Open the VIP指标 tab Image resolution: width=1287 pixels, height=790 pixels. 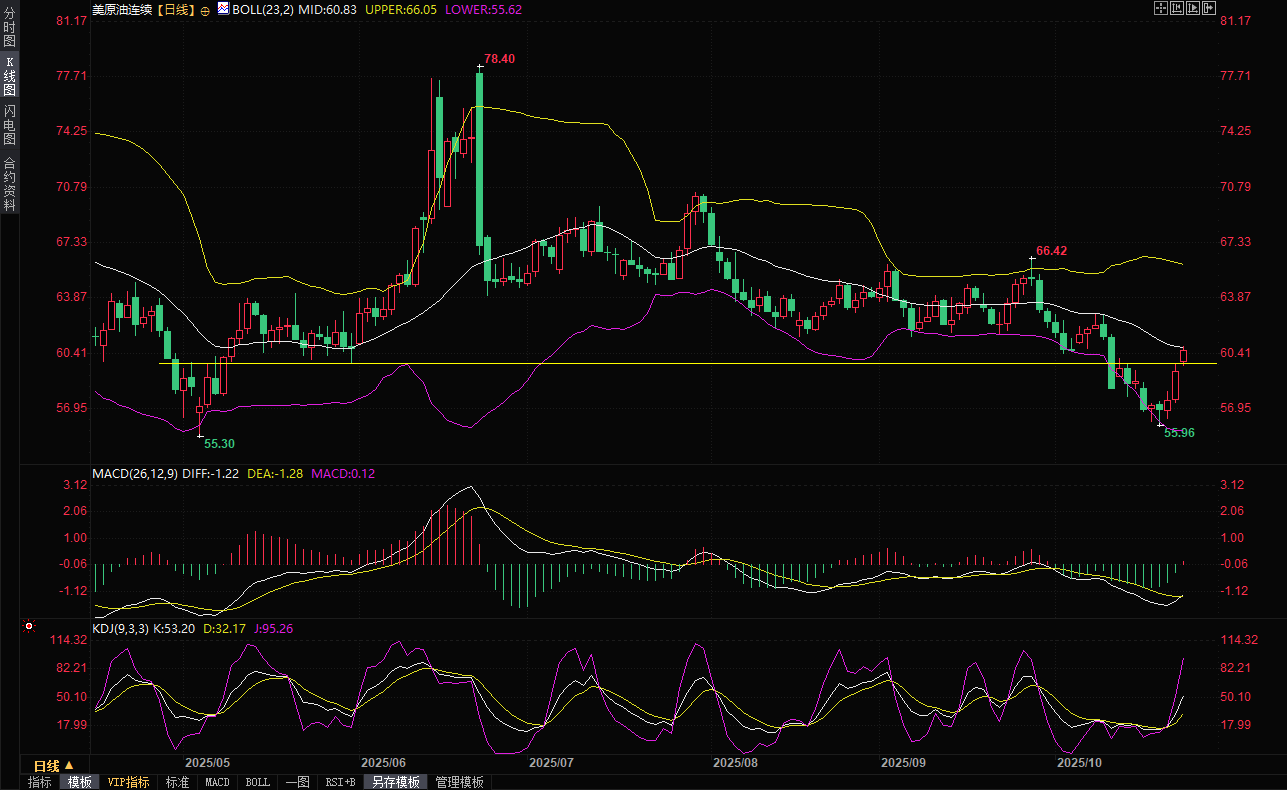point(129,782)
